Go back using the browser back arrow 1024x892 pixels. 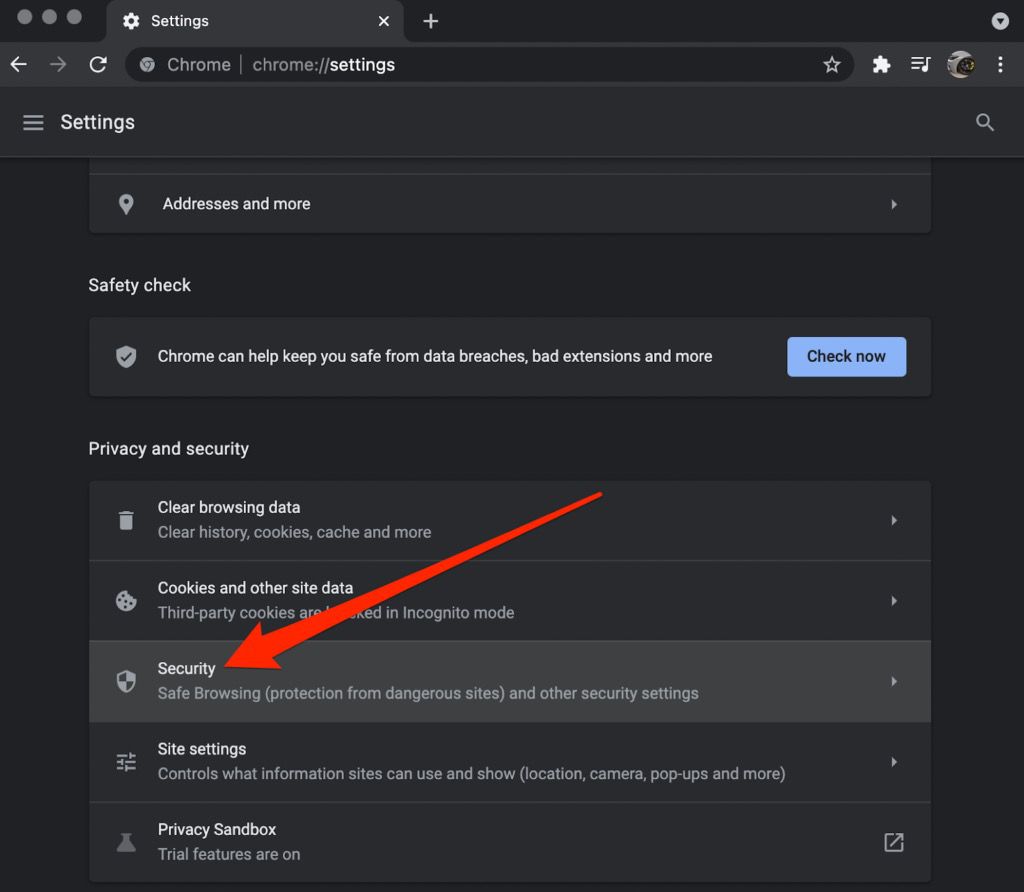point(19,65)
